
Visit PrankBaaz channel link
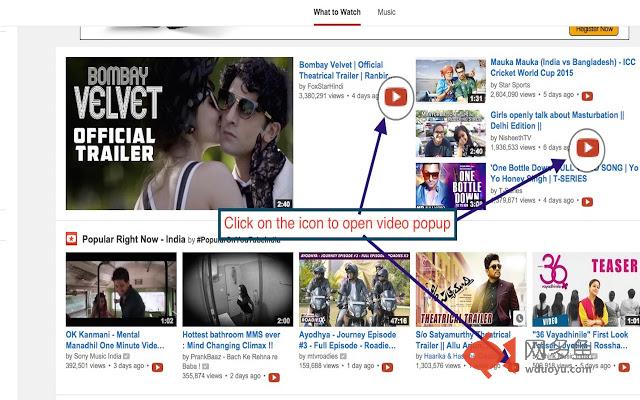[x=229, y=361]
